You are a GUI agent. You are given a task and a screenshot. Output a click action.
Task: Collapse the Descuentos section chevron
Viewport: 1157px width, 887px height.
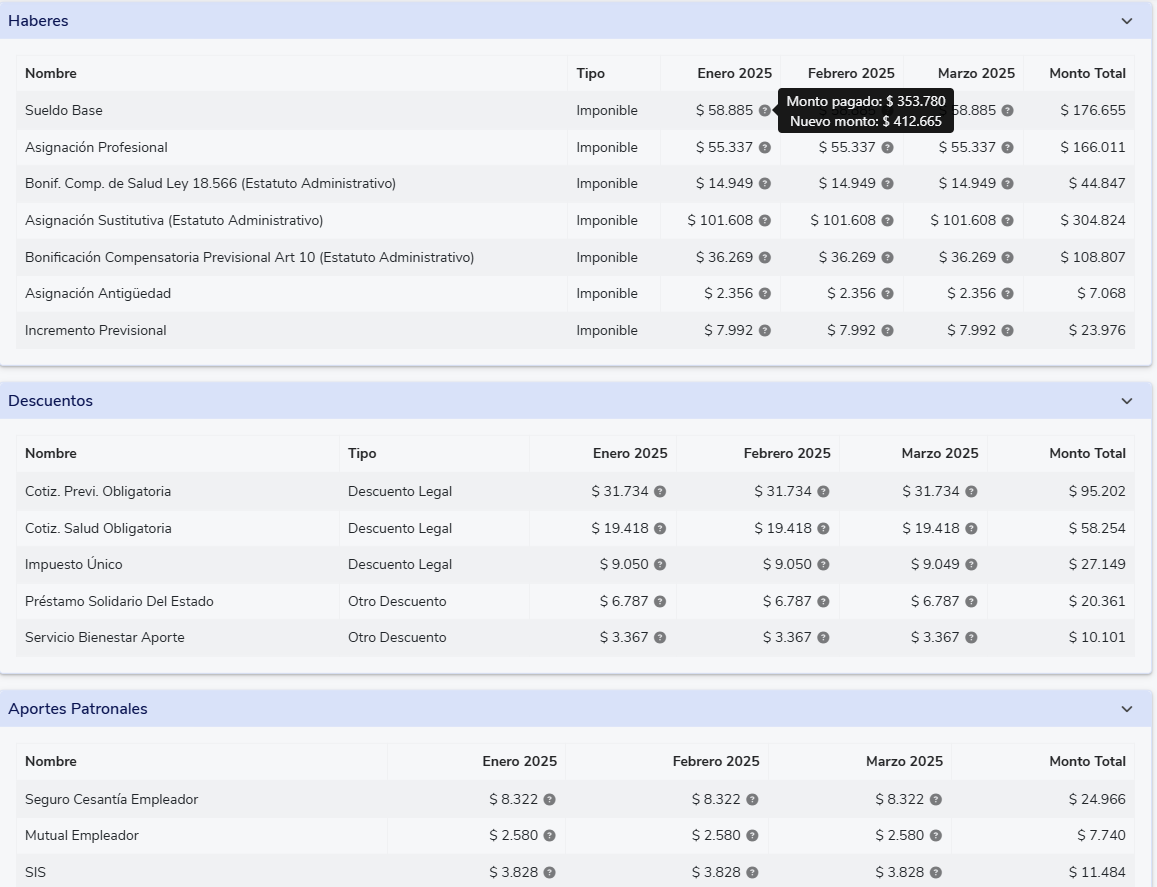pyautogui.click(x=1127, y=401)
